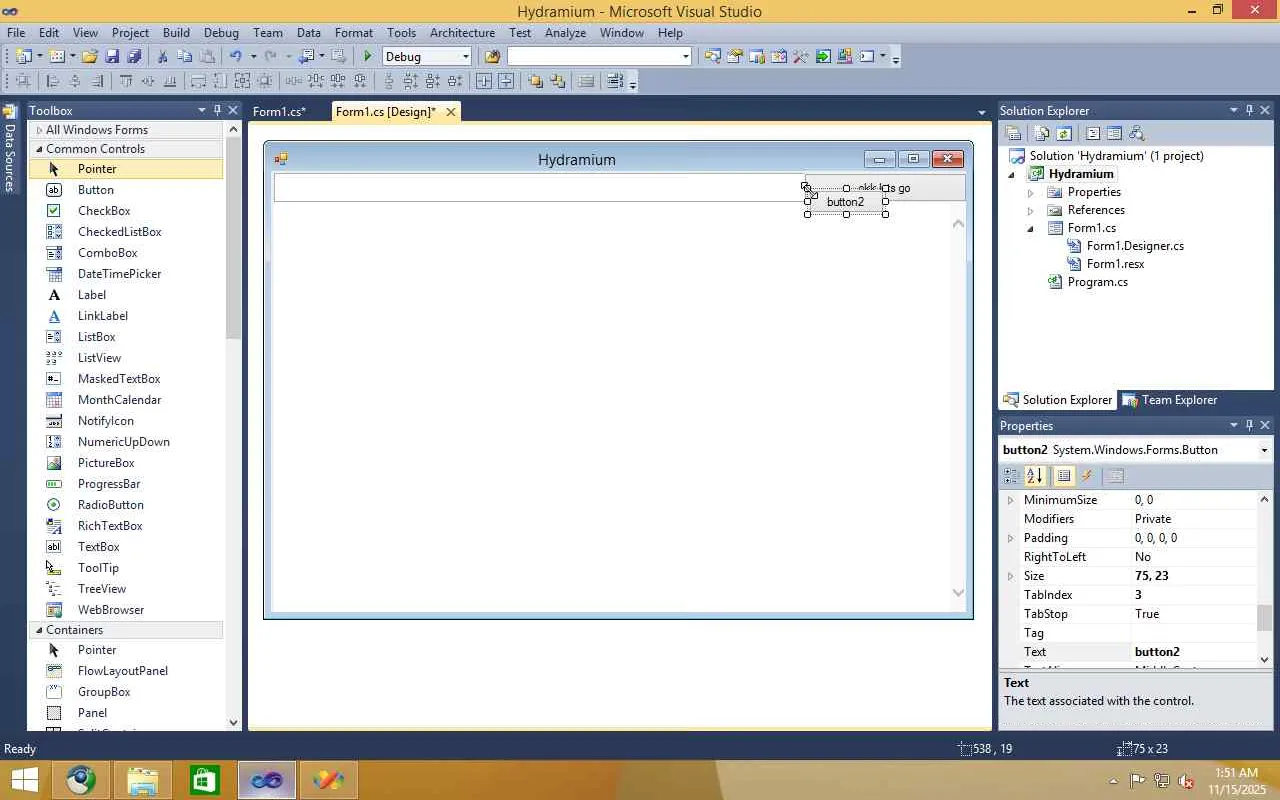Click the Refresh icon in Solution Explorer
1280x800 pixels.
pyautogui.click(x=1064, y=133)
